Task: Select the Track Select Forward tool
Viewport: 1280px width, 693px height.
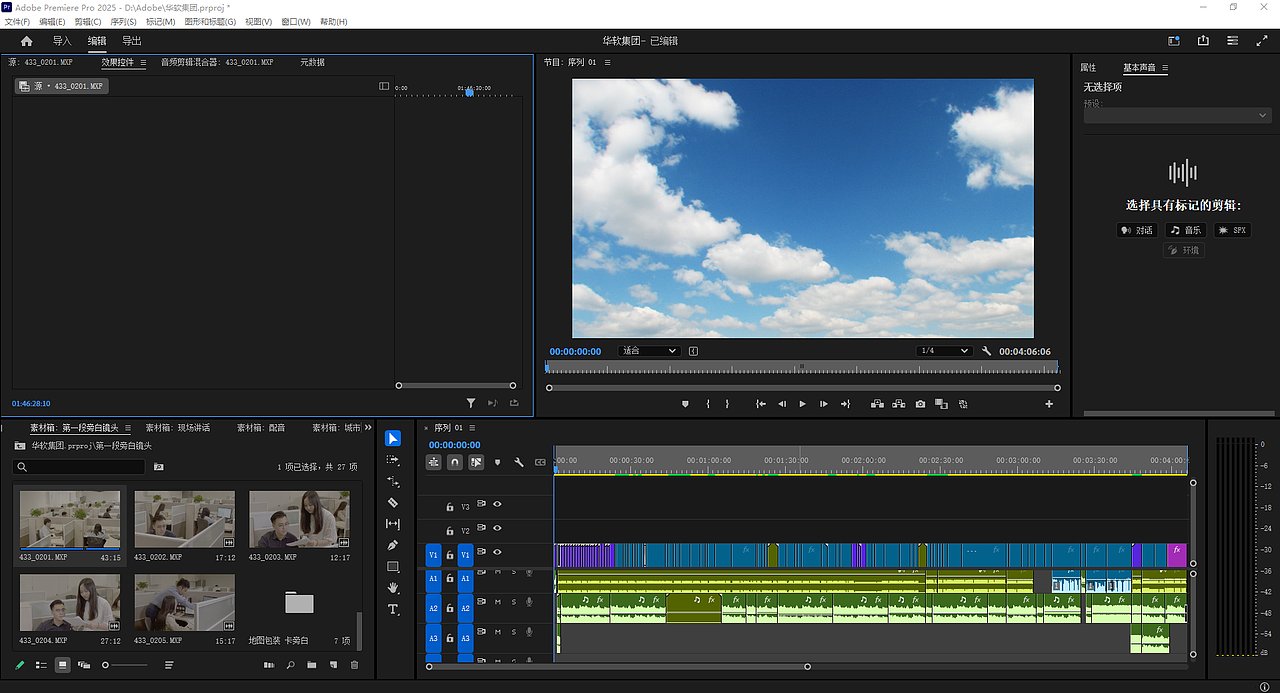Action: tap(393, 460)
